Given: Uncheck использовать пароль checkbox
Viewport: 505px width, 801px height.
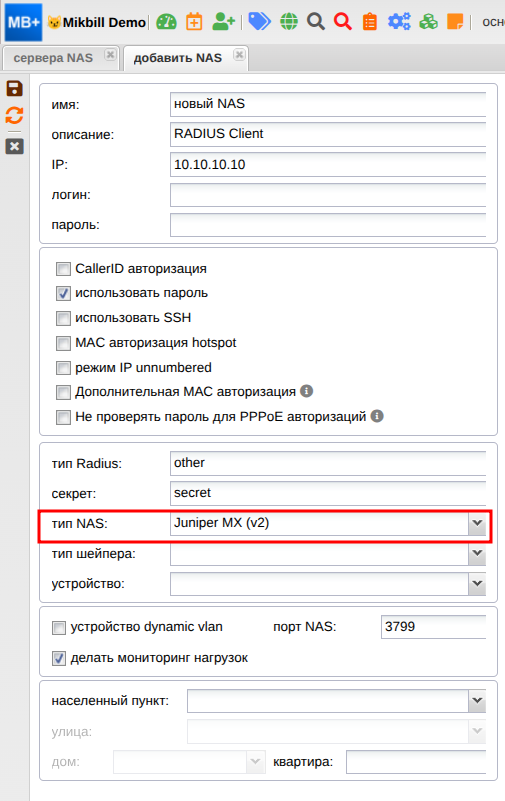Looking at the screenshot, I should [63, 293].
